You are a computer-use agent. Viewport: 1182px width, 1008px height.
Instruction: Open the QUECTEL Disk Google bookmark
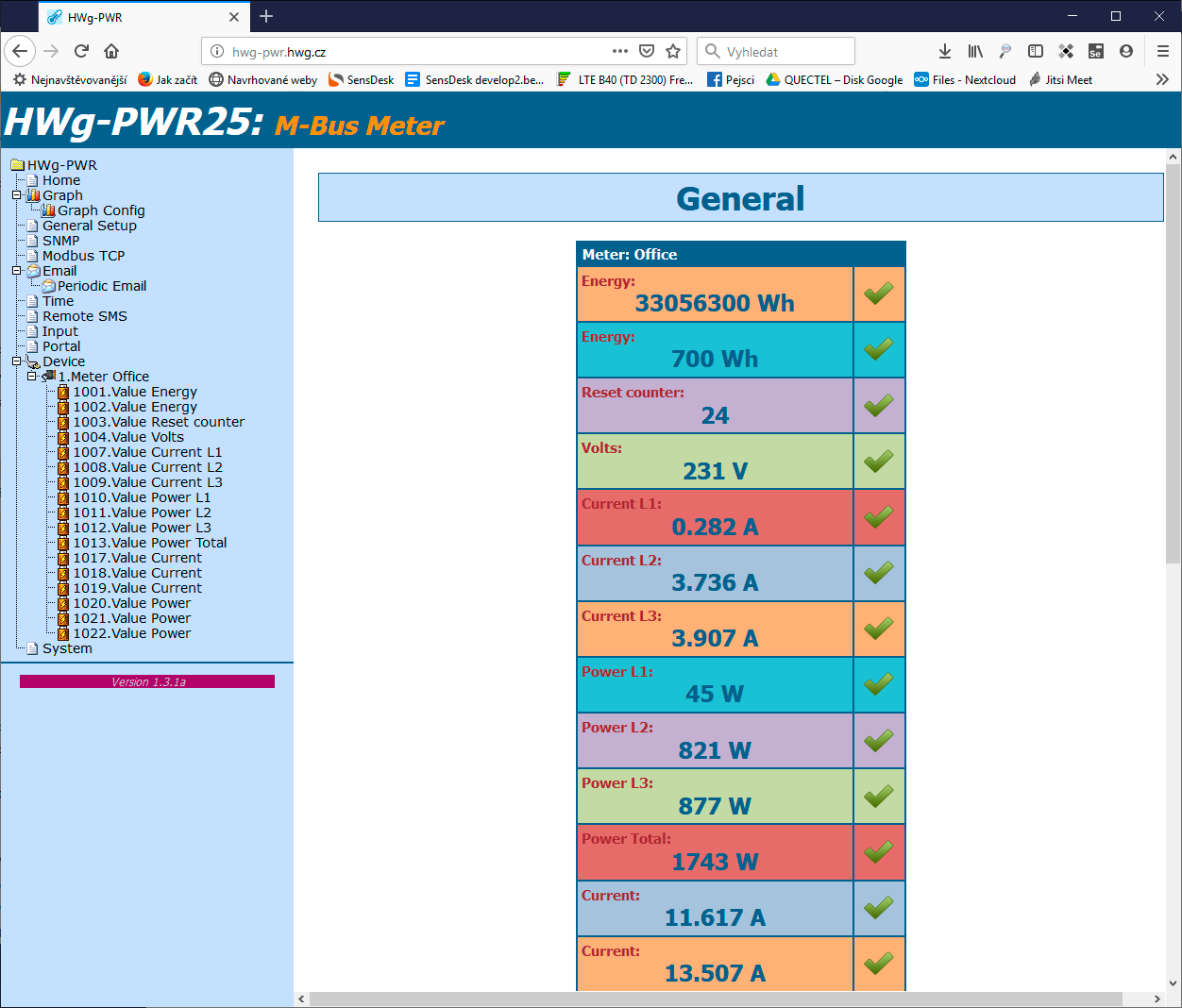[835, 79]
